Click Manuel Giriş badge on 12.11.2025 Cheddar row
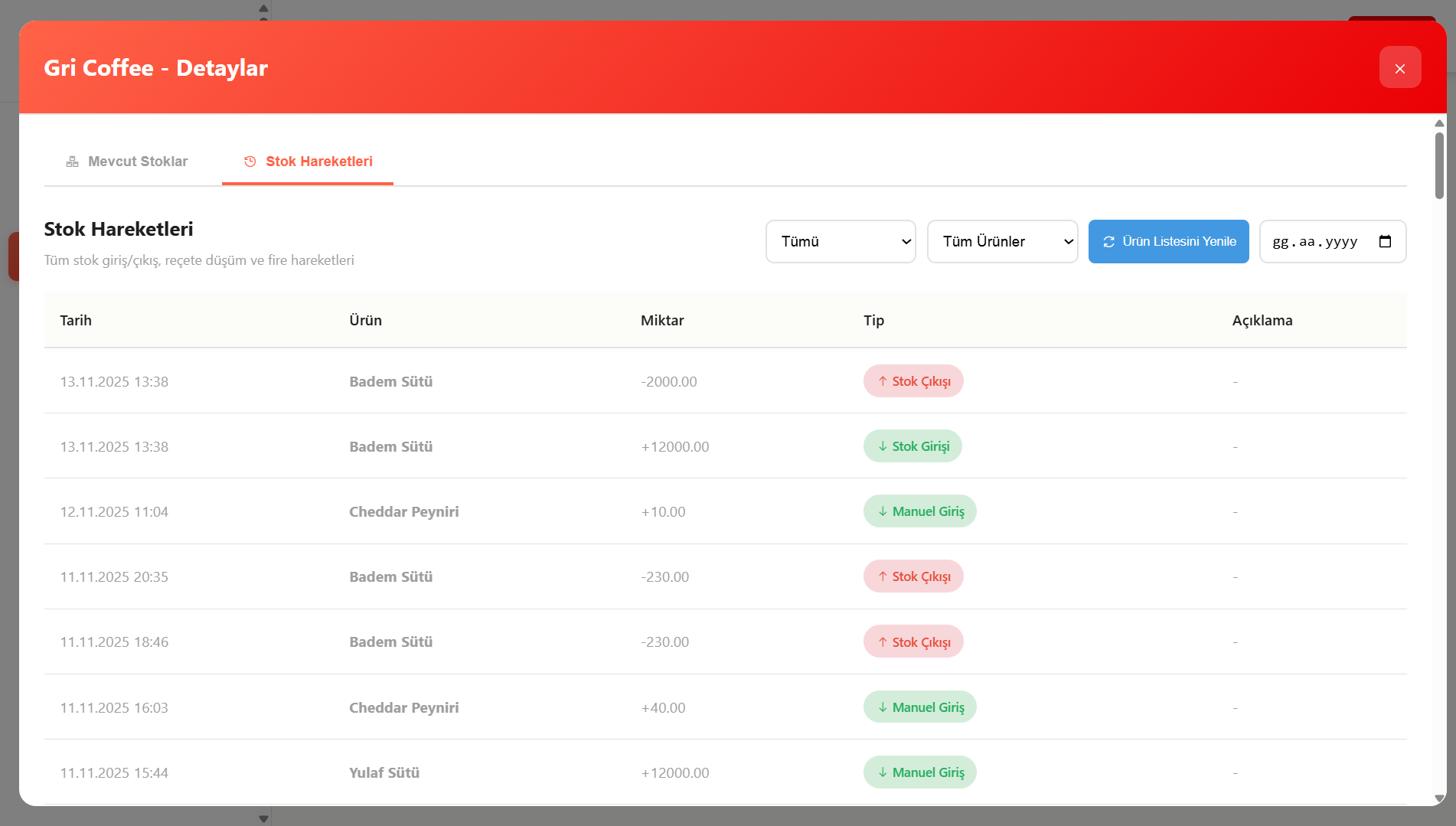This screenshot has height=826, width=1456. [919, 511]
